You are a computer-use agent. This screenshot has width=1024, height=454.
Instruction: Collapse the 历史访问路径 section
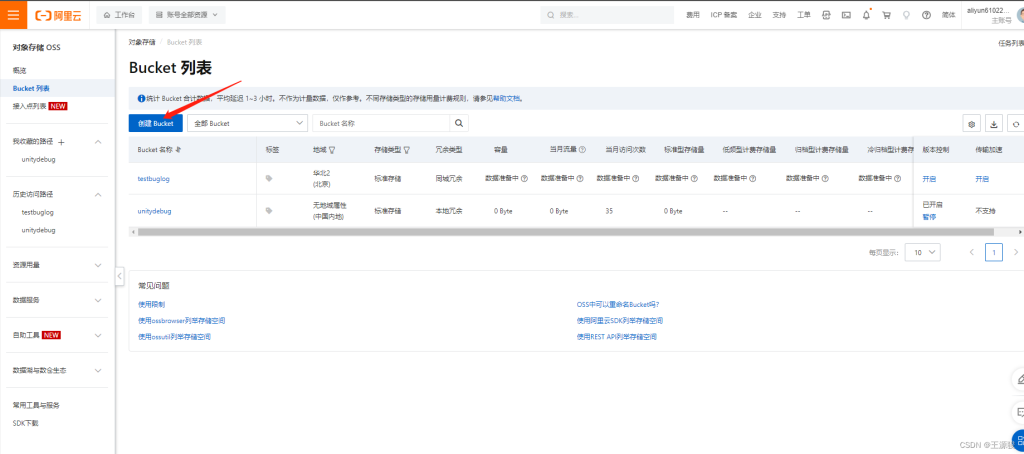(98, 195)
